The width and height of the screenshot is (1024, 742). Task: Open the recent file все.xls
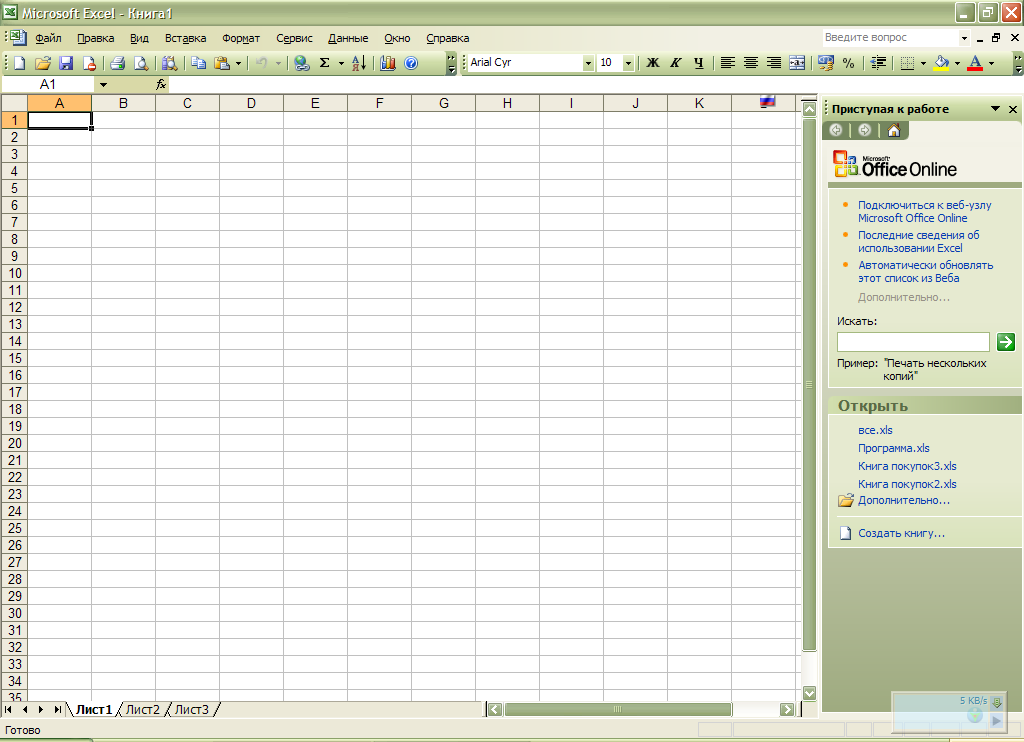(x=875, y=430)
